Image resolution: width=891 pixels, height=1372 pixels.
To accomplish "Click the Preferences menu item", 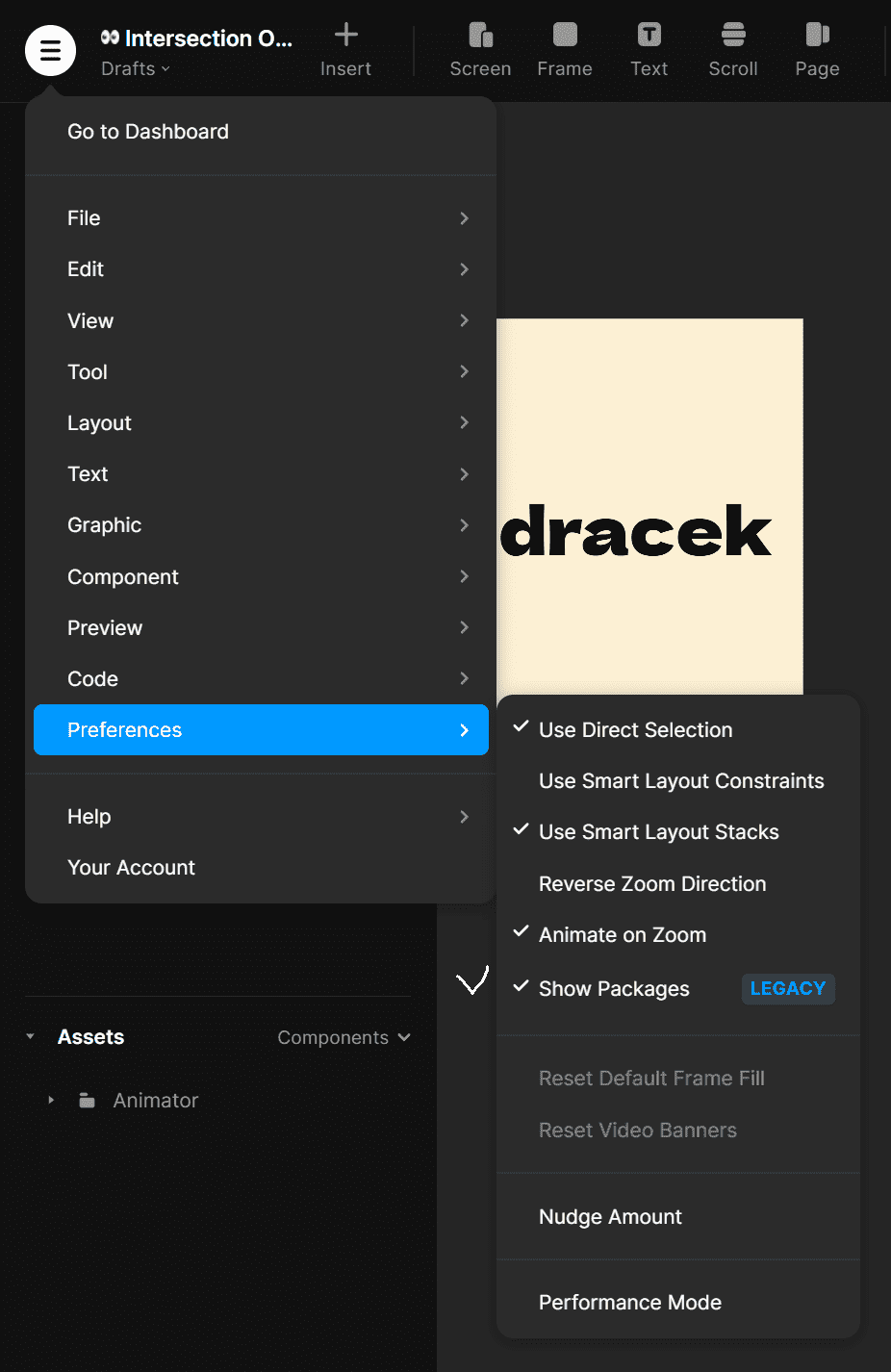I will (x=261, y=729).
